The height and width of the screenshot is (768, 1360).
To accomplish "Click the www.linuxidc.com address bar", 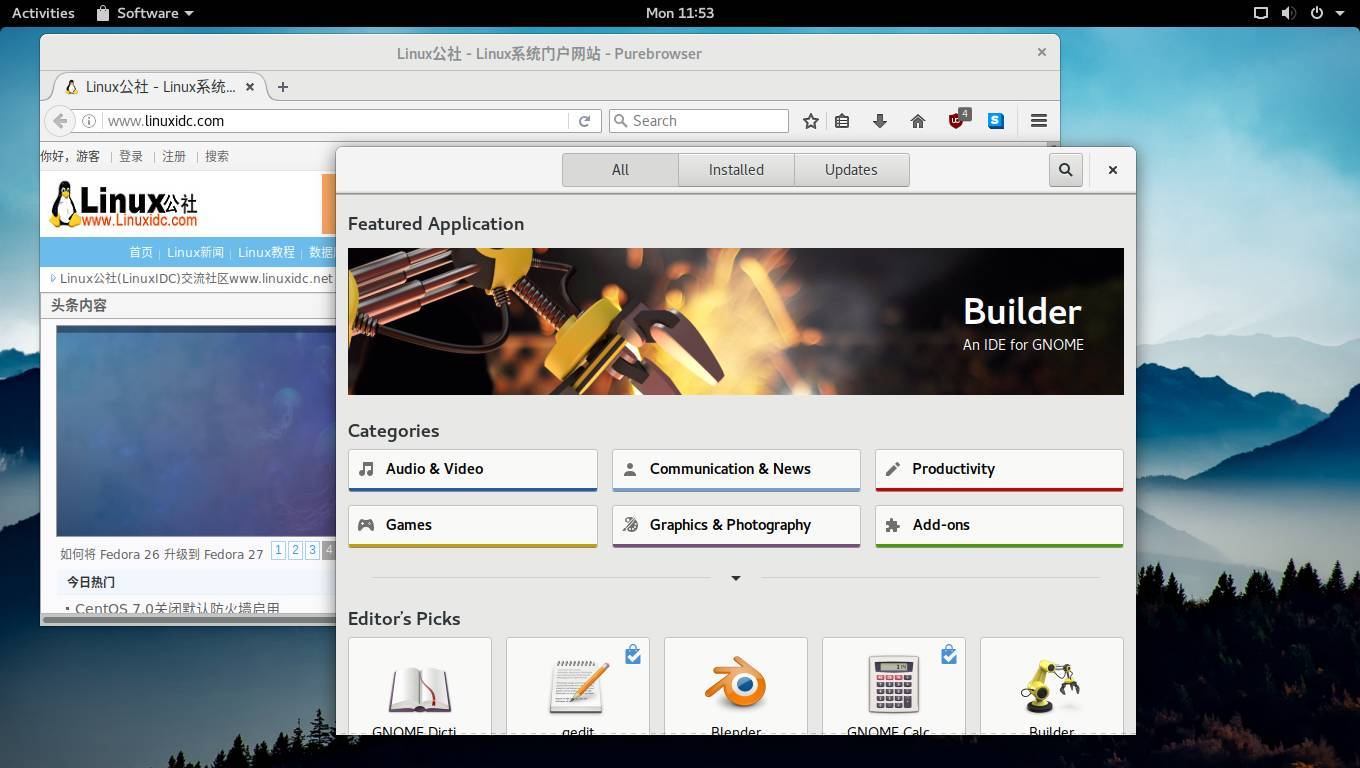I will pyautogui.click(x=335, y=121).
